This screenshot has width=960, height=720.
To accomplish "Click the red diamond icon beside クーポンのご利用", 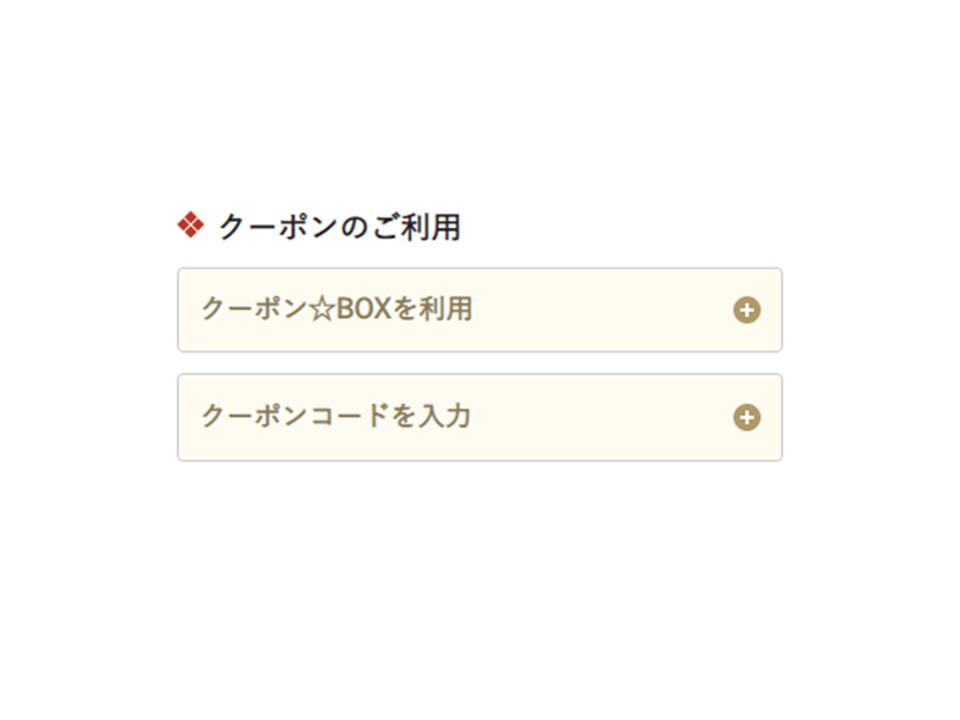I will point(190,226).
